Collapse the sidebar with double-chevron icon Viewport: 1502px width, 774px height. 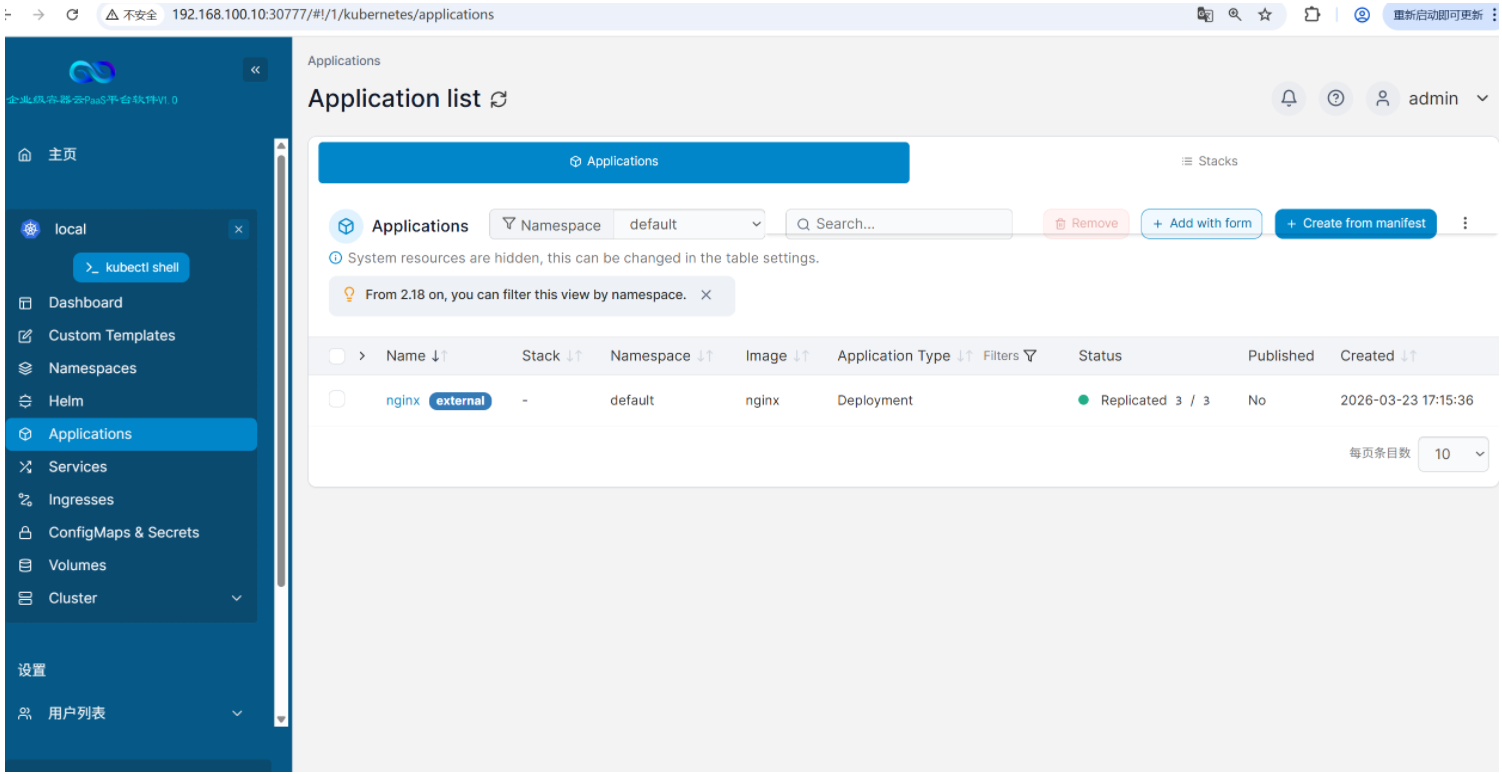[x=255, y=70]
